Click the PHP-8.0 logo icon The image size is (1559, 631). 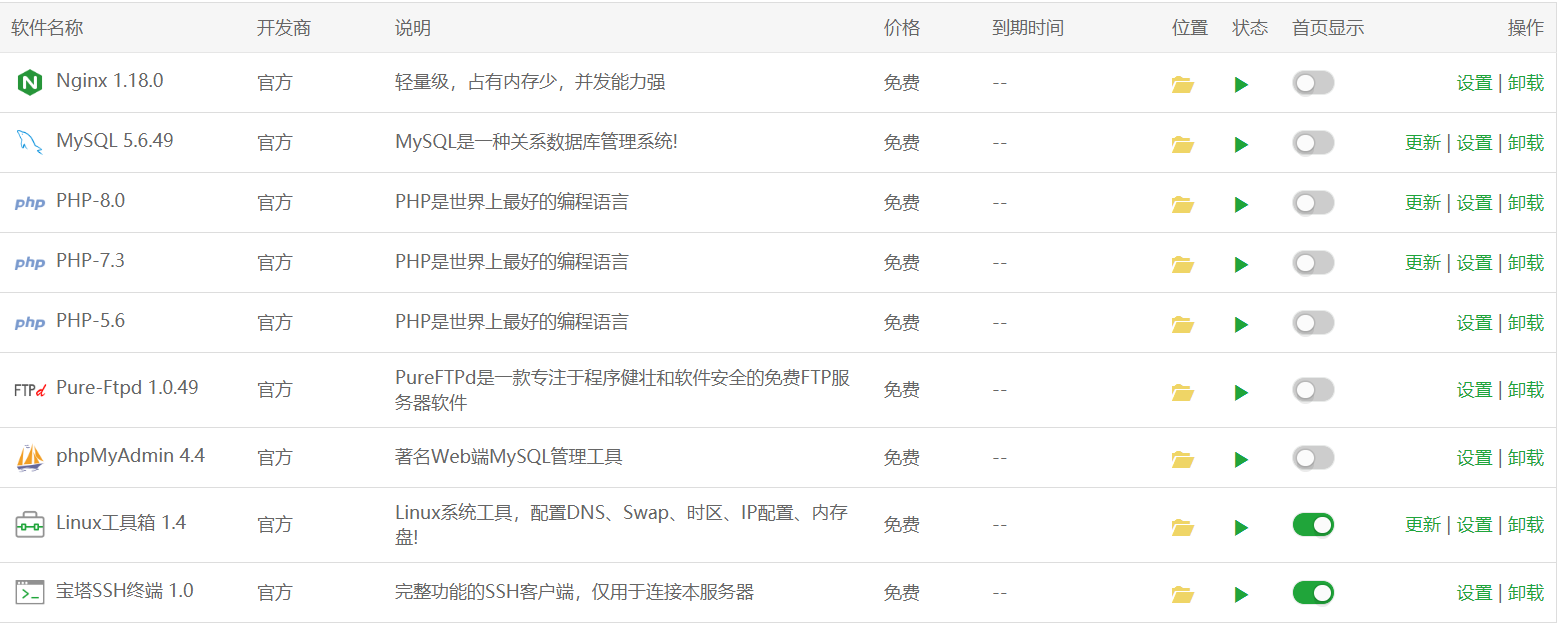click(x=30, y=203)
